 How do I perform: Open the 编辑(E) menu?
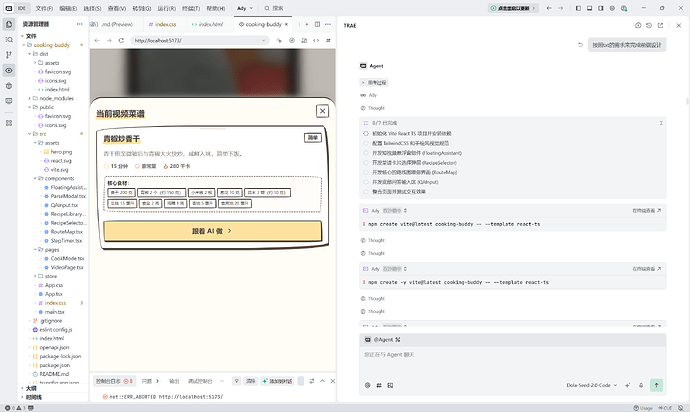click(x=68, y=8)
